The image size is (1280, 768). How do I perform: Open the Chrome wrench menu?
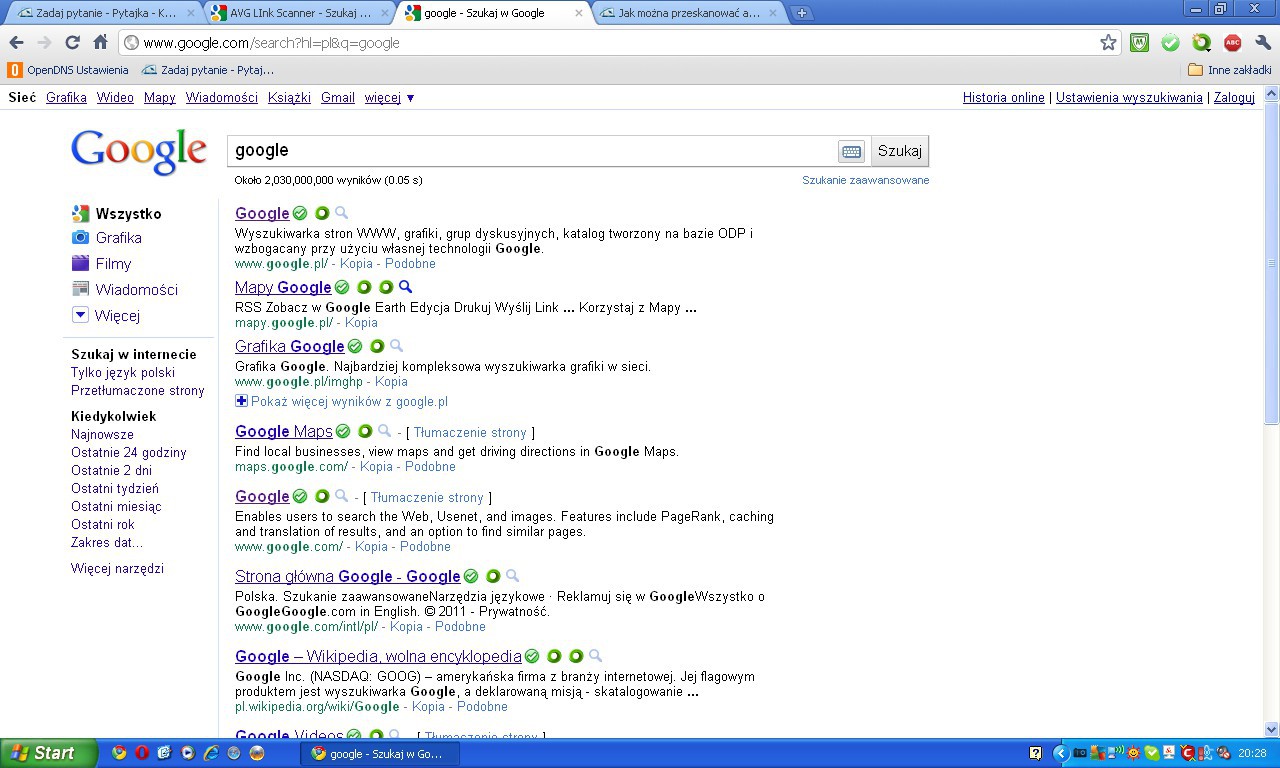pos(1263,43)
